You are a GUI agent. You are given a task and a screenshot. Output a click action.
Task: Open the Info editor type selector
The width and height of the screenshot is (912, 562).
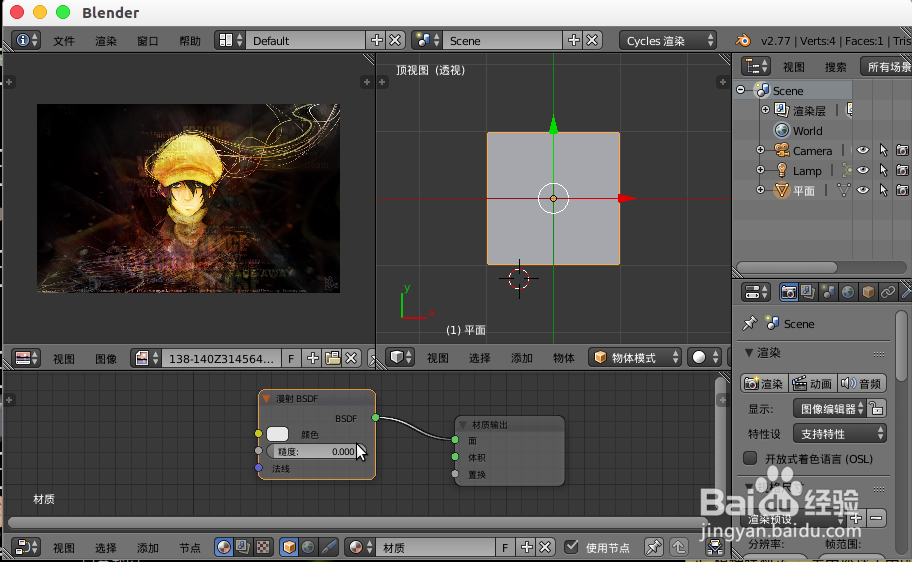[26, 40]
